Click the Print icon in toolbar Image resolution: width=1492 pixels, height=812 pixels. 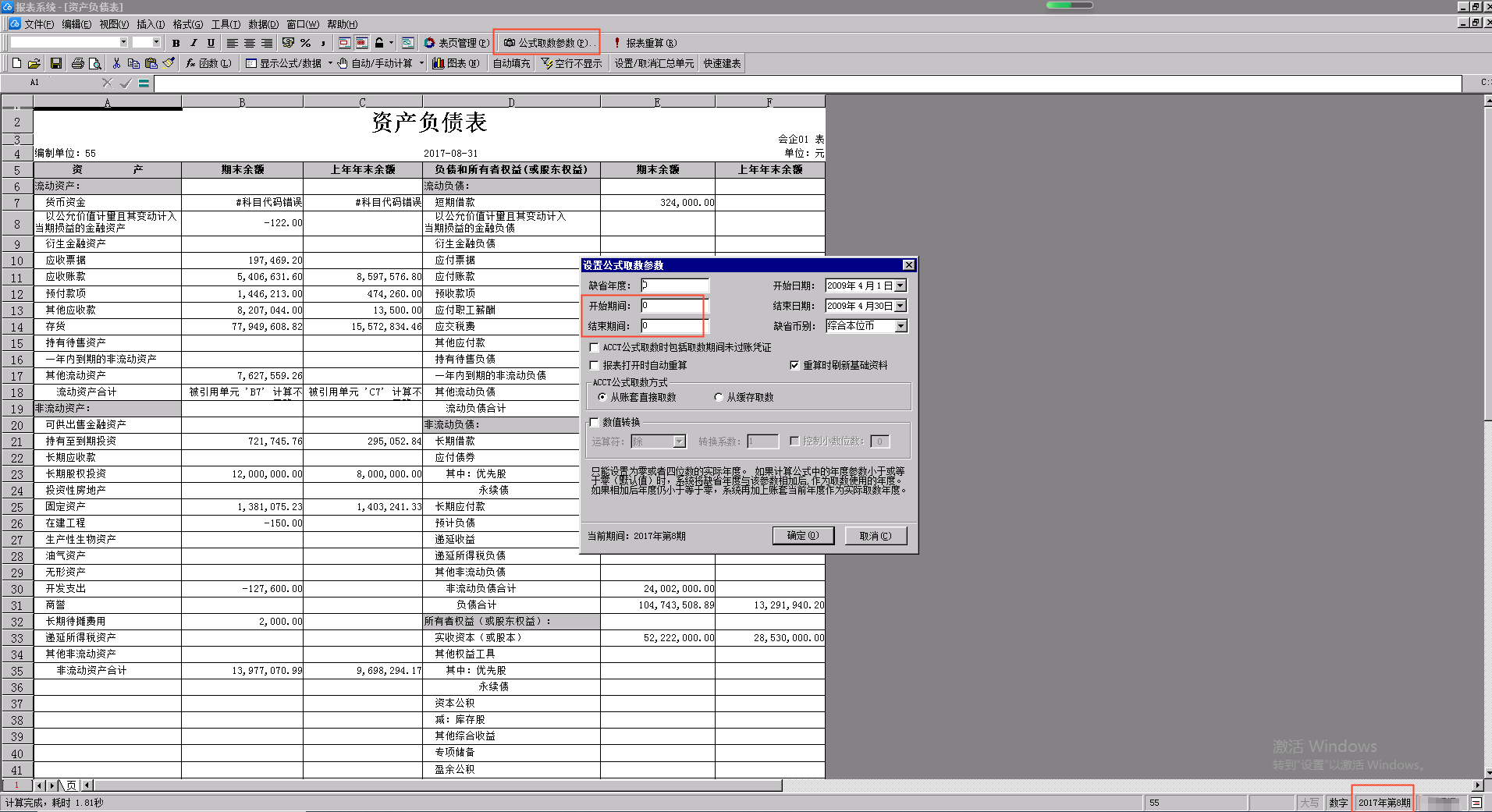77,63
